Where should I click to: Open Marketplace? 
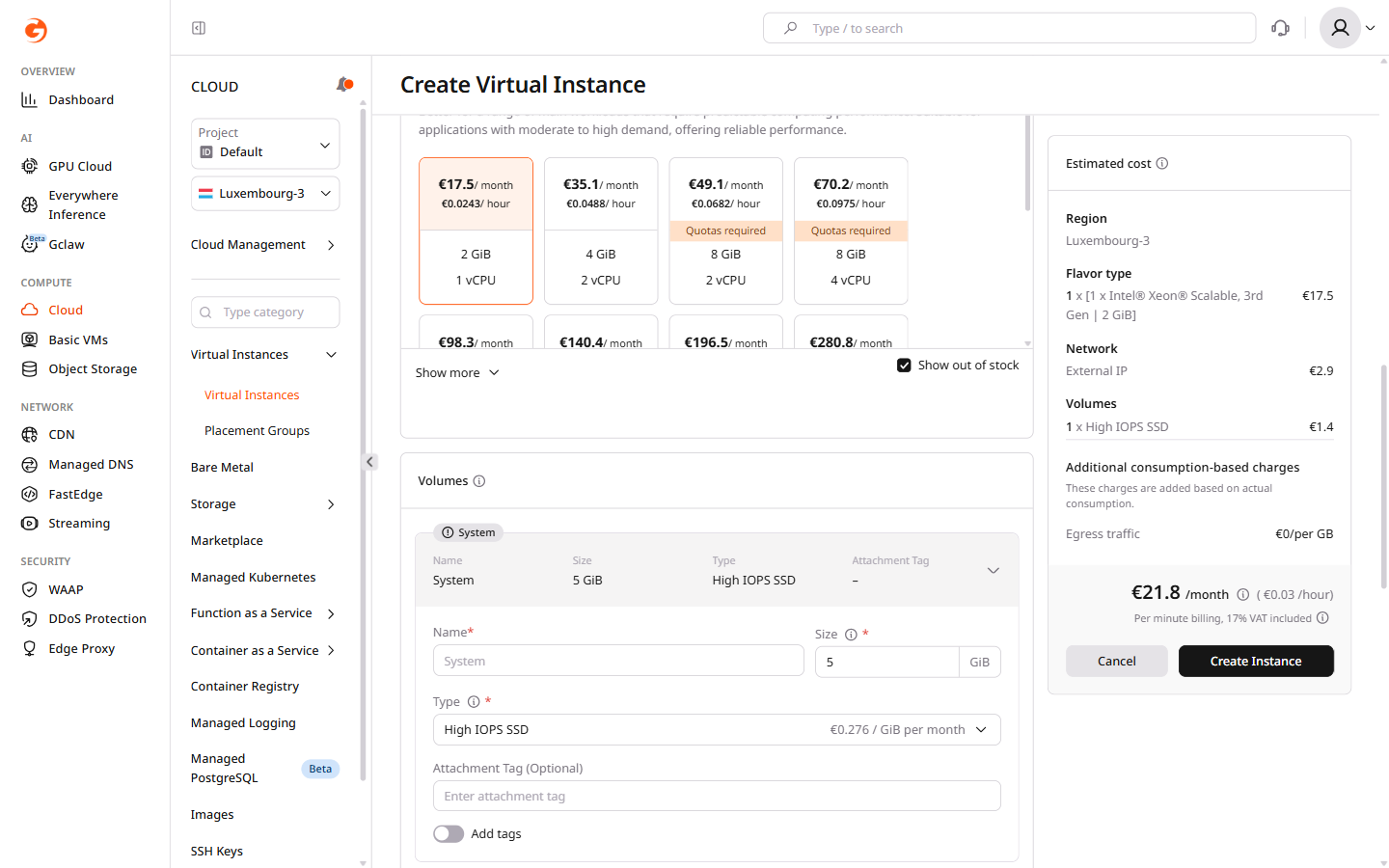click(x=227, y=541)
